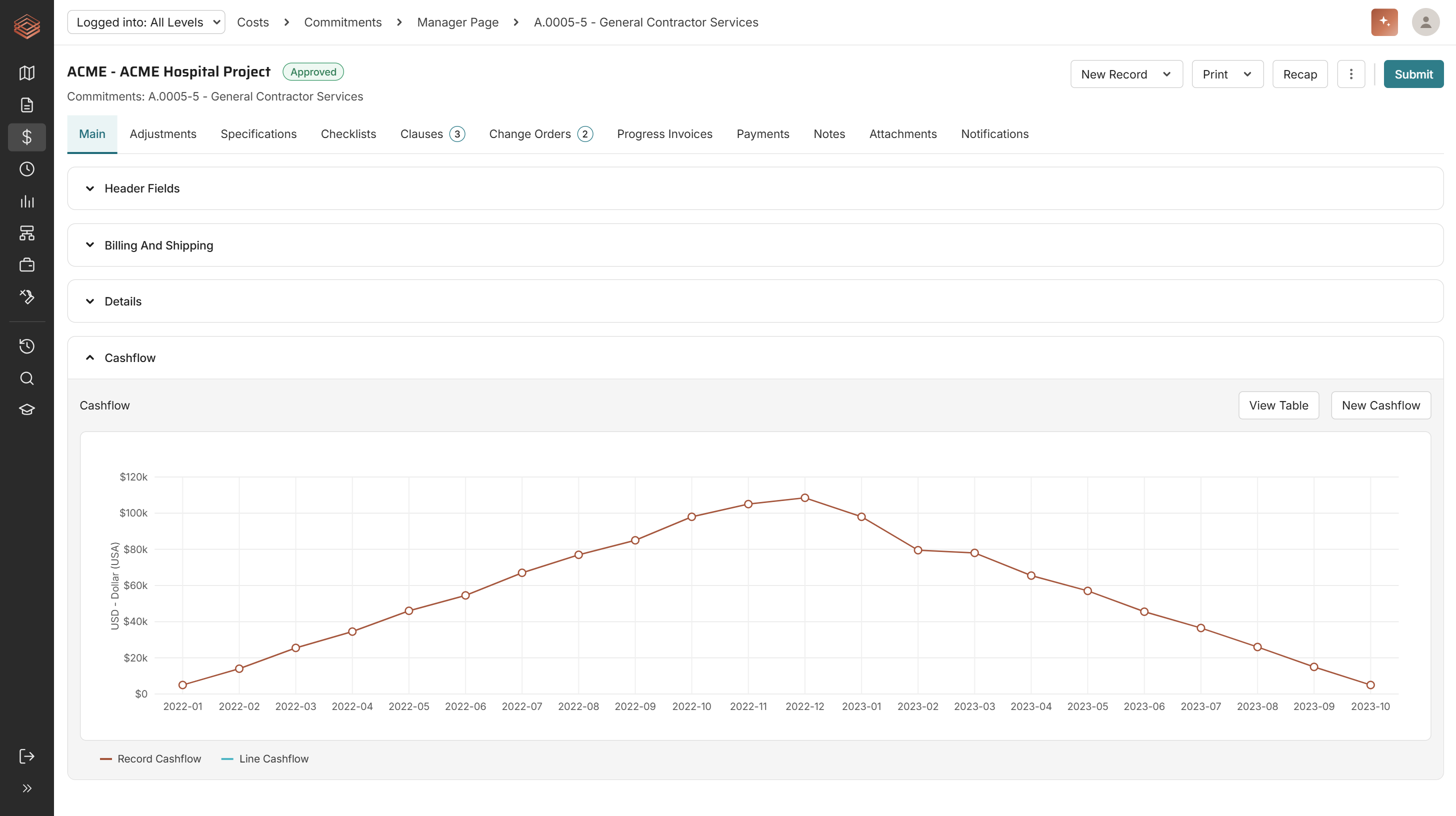Viewport: 1456px width, 816px height.
Task: Click the Recap button
Action: click(x=1299, y=74)
